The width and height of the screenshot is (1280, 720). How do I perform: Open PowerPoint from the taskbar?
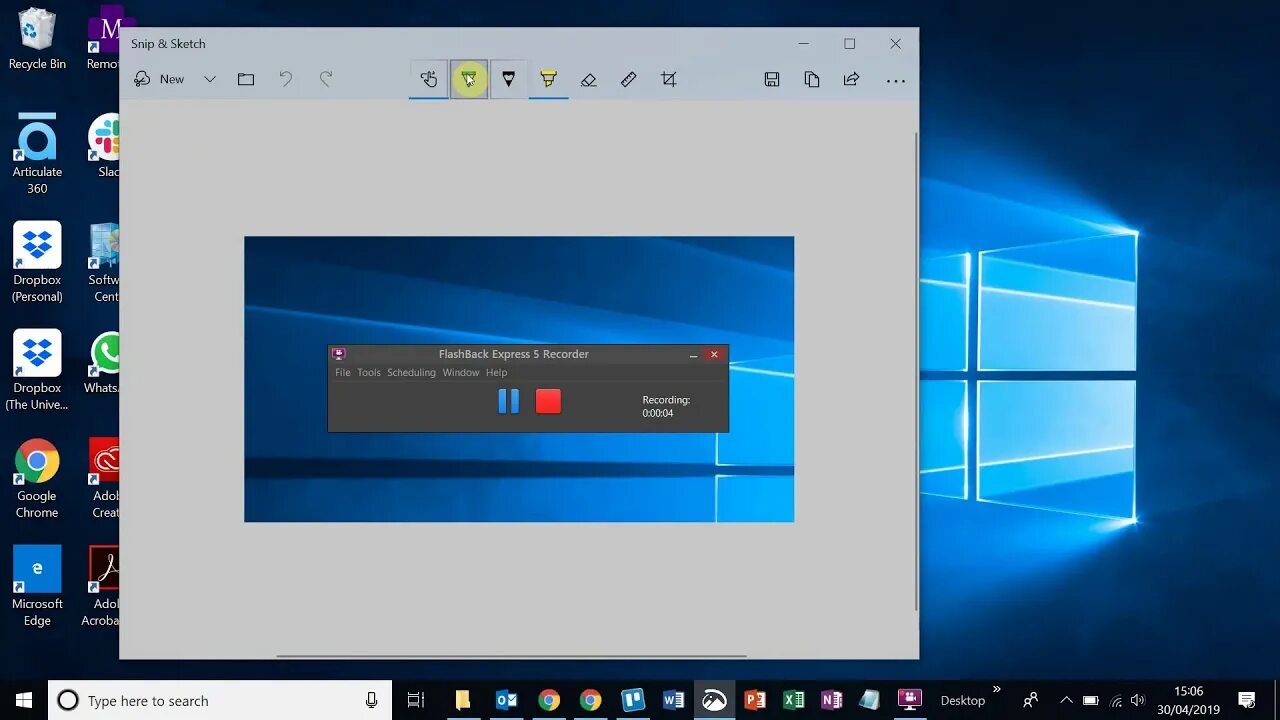point(755,700)
